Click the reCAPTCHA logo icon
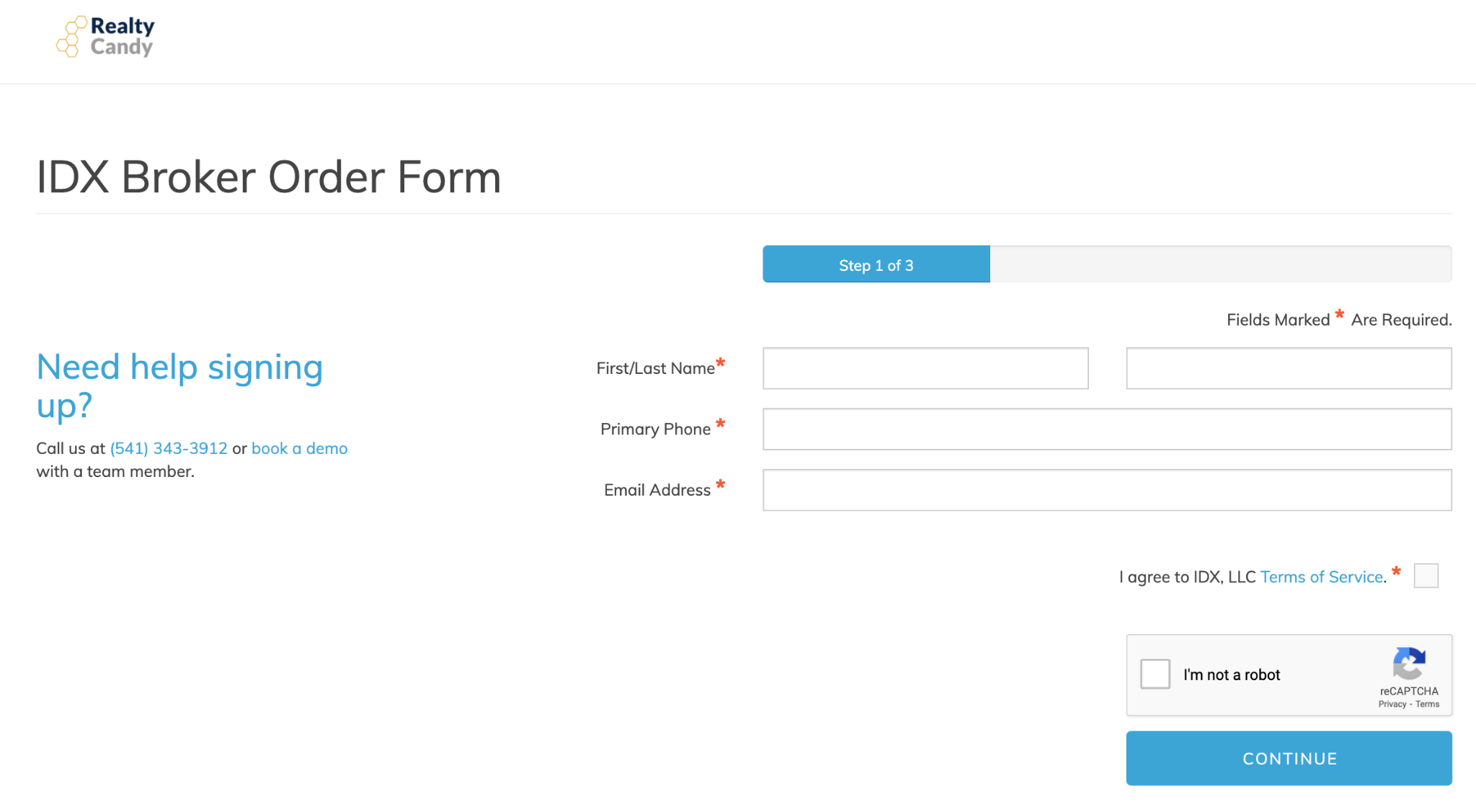This screenshot has width=1476, height=812. click(1408, 664)
